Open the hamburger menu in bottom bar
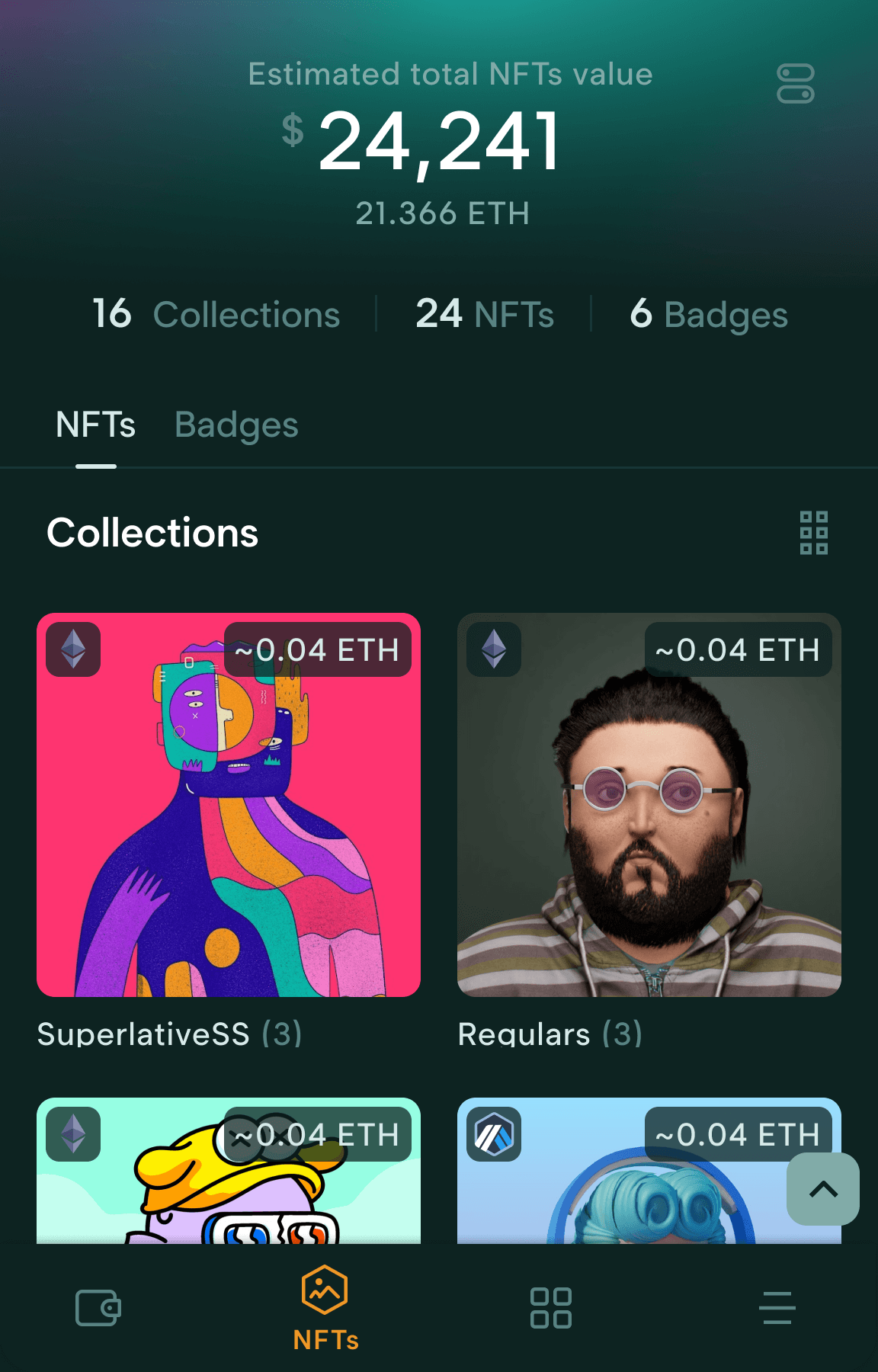Viewport: 878px width, 1372px height. 777,1308
